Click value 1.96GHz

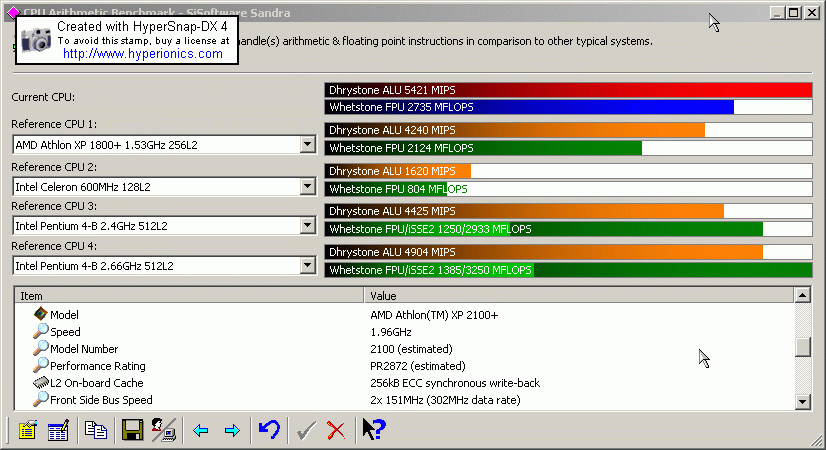tap(391, 332)
